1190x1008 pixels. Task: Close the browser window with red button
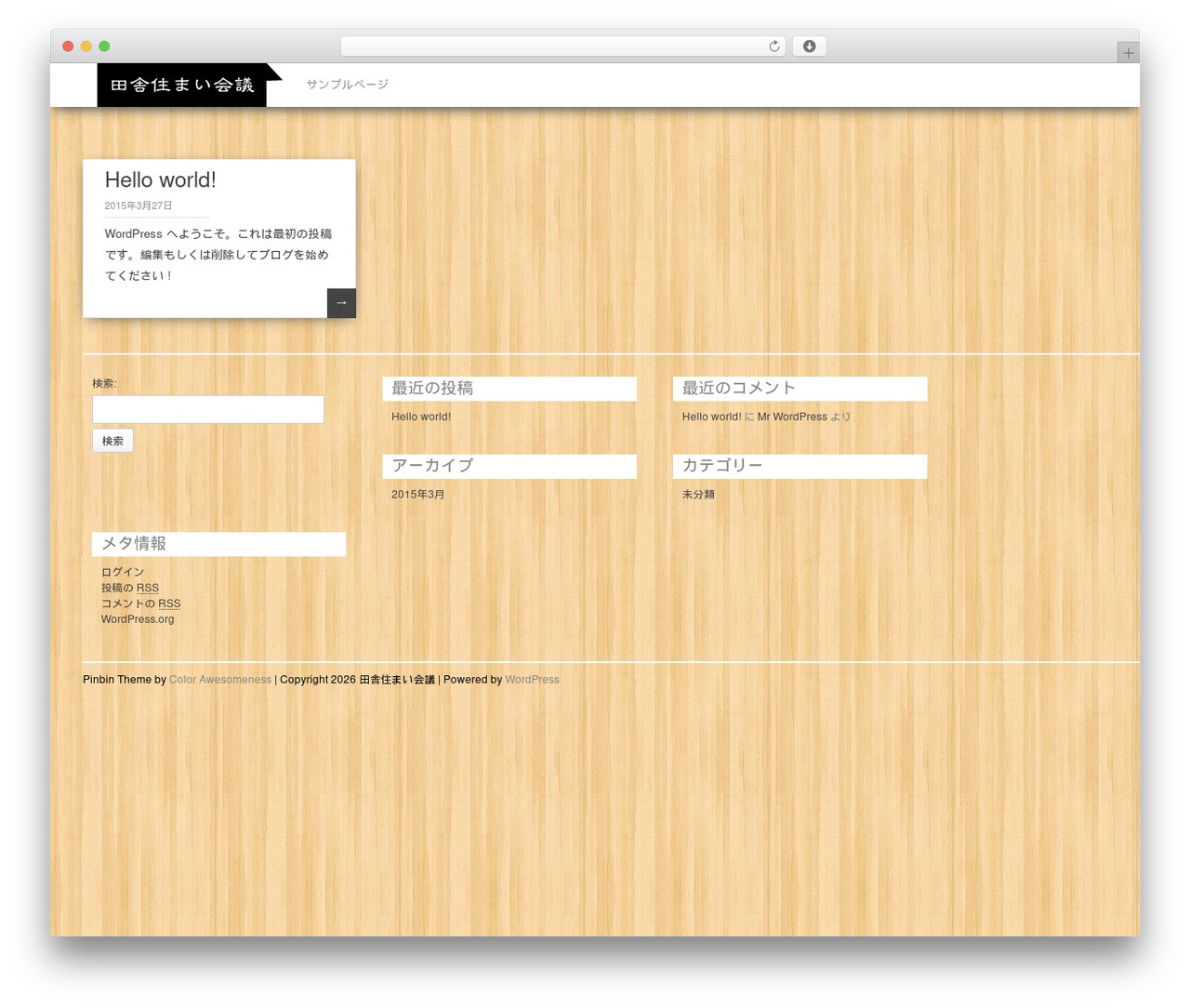[x=68, y=46]
